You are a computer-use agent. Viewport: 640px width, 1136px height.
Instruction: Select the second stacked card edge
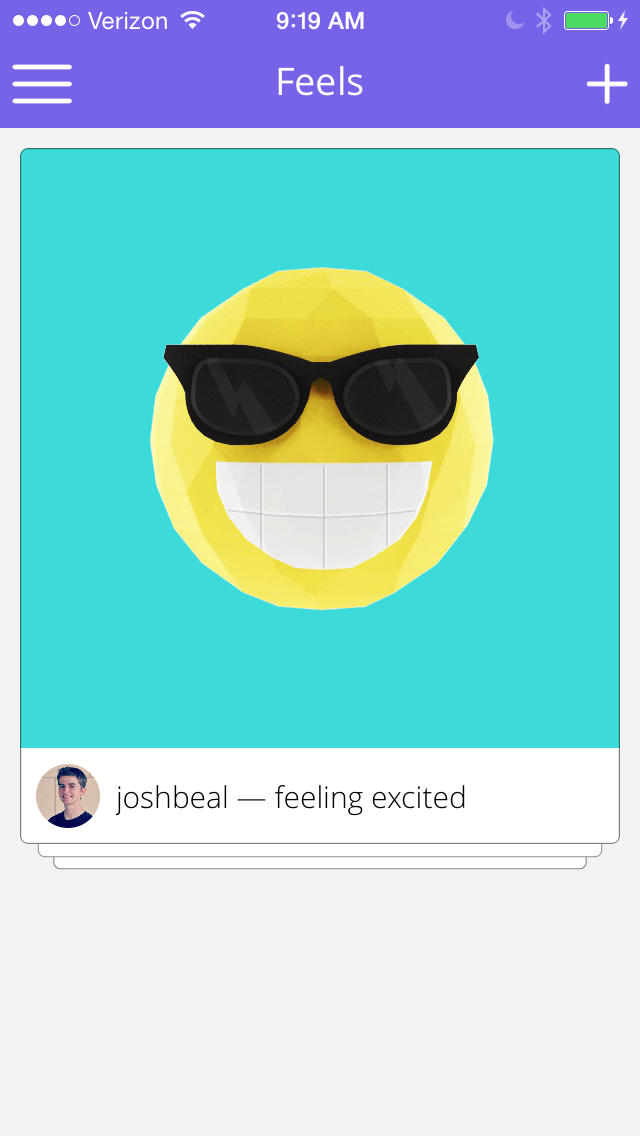[x=320, y=850]
